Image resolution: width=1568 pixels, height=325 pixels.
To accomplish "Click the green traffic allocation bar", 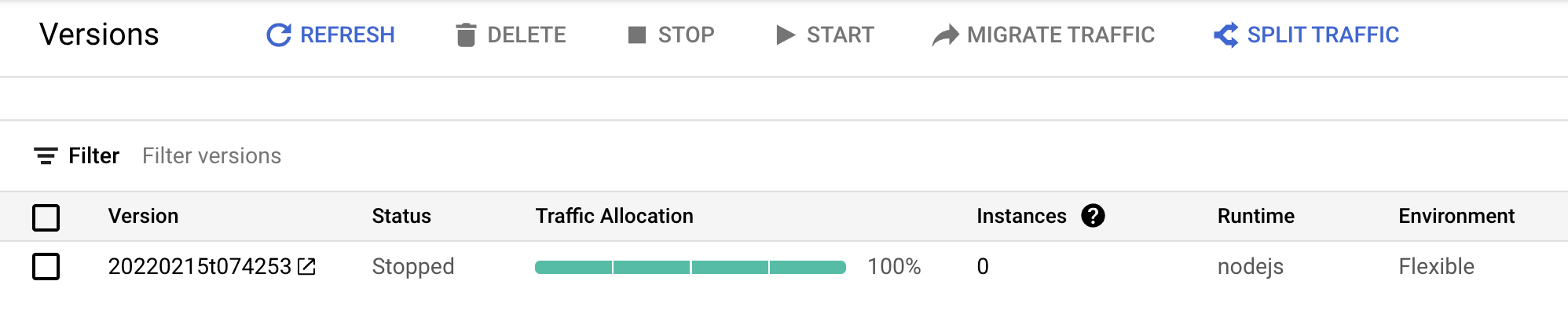I will coord(691,268).
